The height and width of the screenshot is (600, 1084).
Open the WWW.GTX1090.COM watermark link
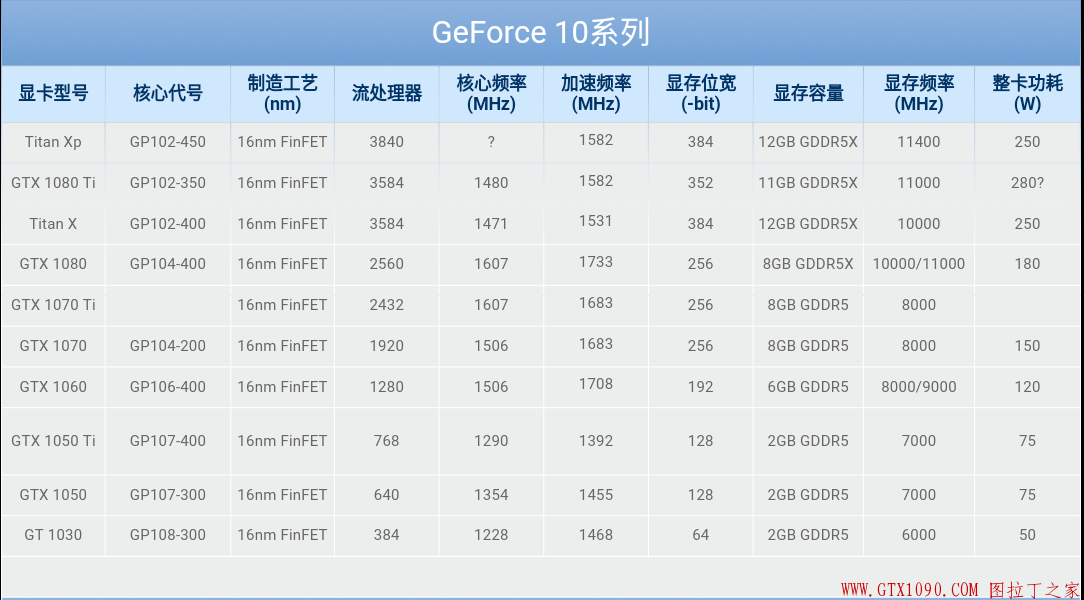(x=908, y=589)
